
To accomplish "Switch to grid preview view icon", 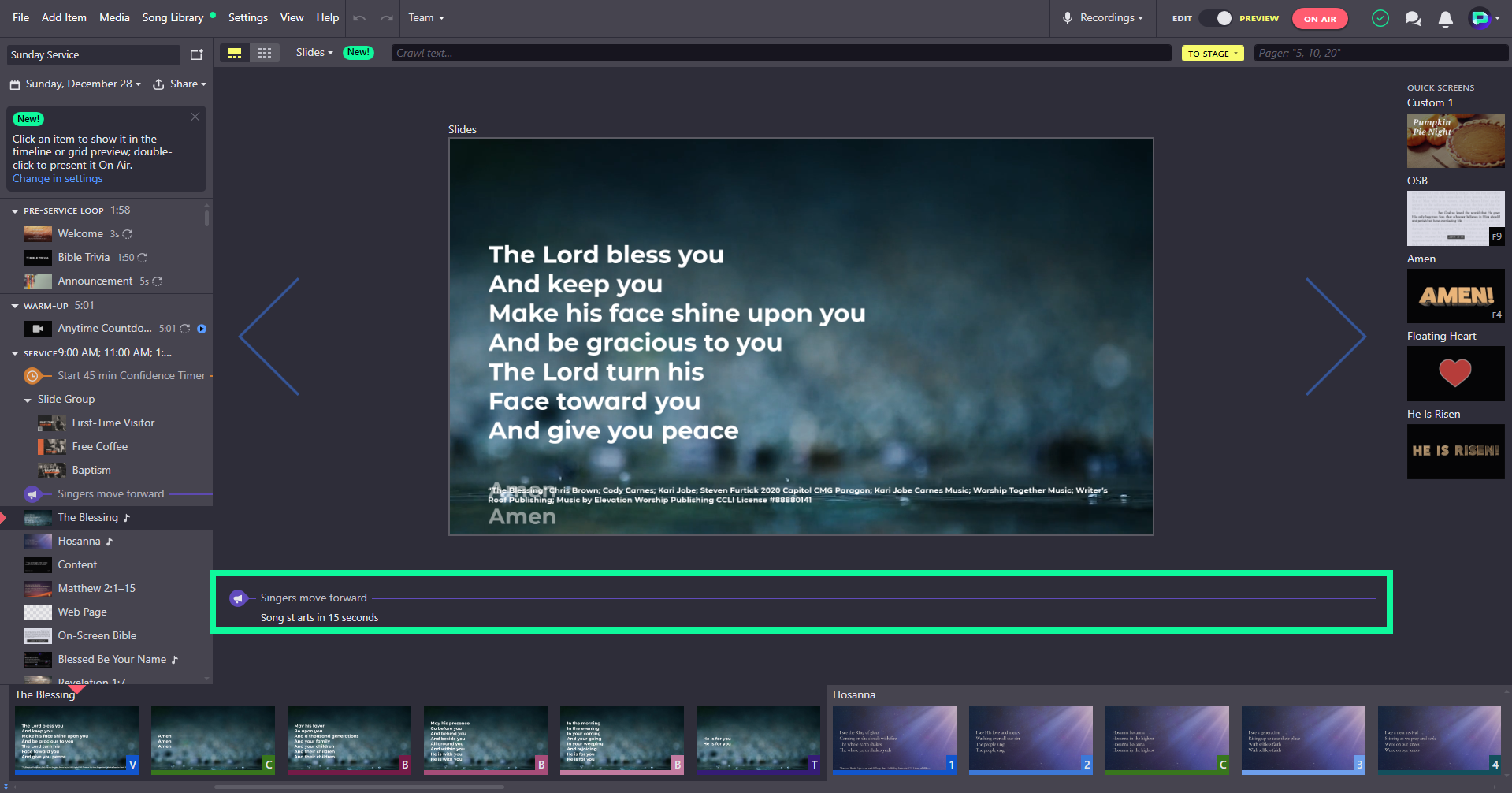I will pos(265,53).
